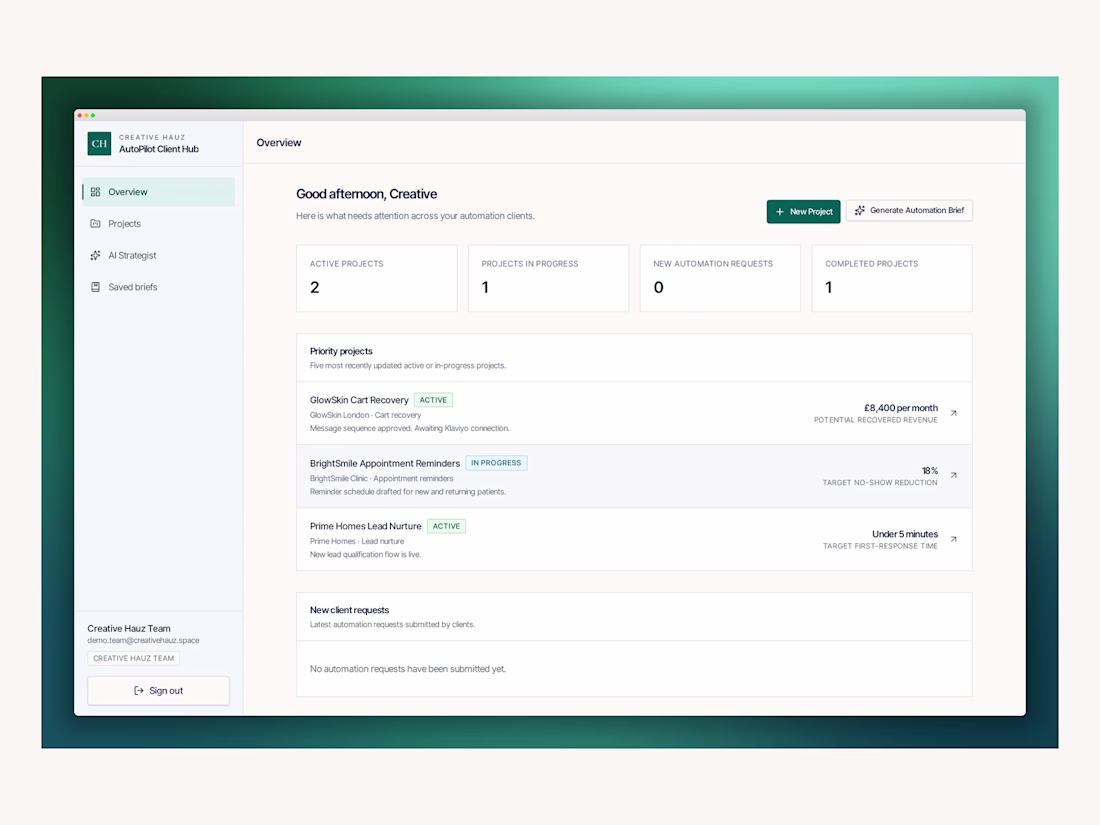This screenshot has width=1100, height=825.
Task: Click the £8,400 per month value
Action: coord(901,408)
